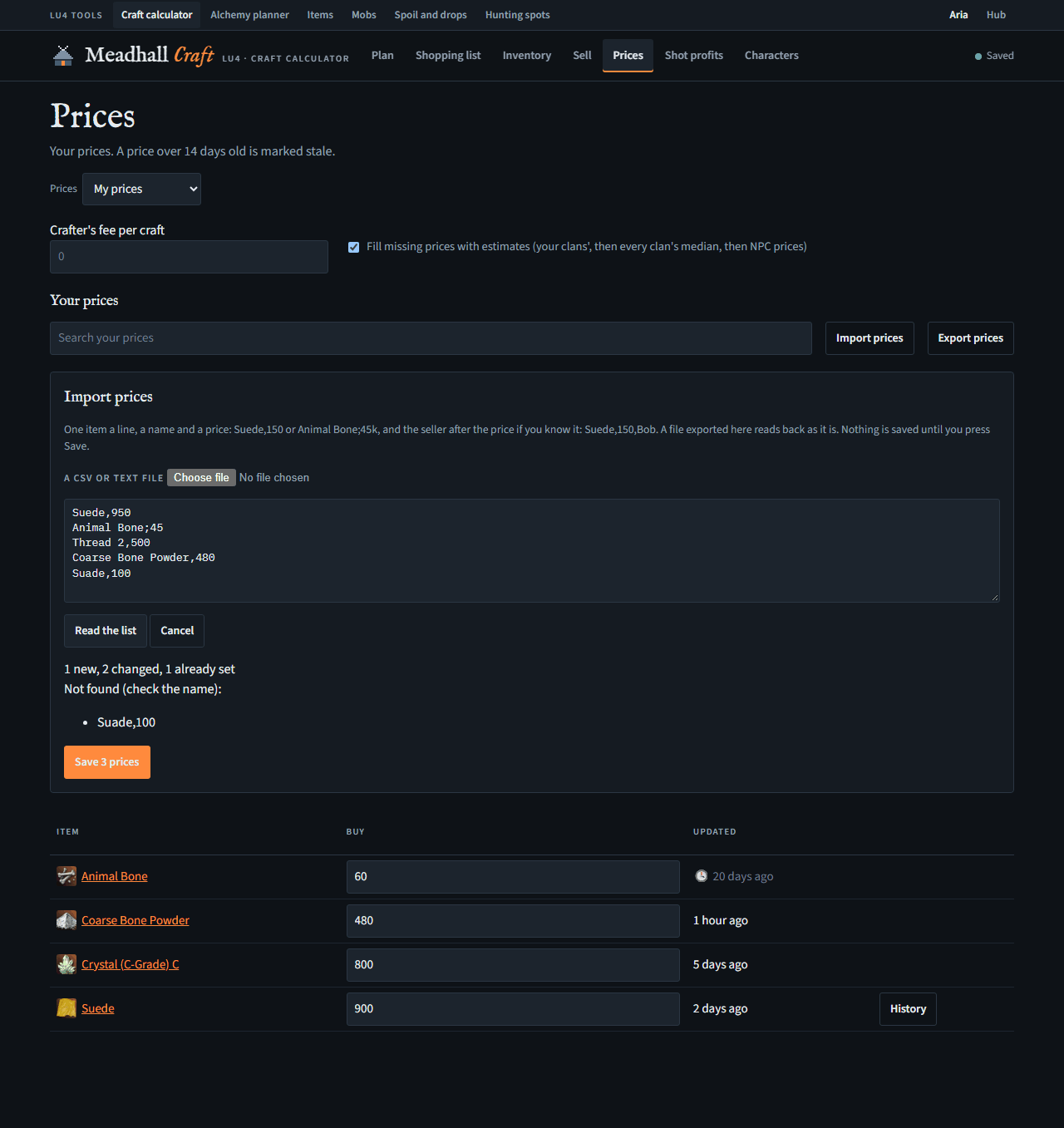Viewport: 1064px width, 1128px height.
Task: Click the LU4 TOOLS label
Action: tap(76, 15)
